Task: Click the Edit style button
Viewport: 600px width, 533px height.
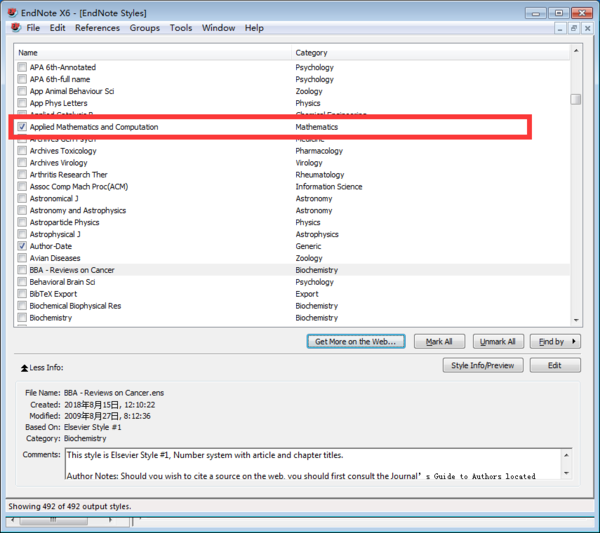Action: tap(555, 365)
